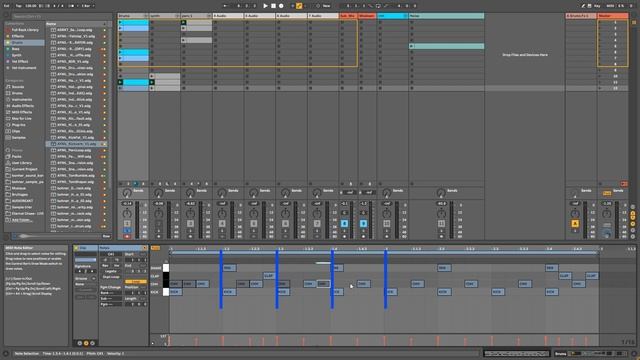Show the clip Envelopes box
The width and height of the screenshot is (640, 360).
(92, 343)
